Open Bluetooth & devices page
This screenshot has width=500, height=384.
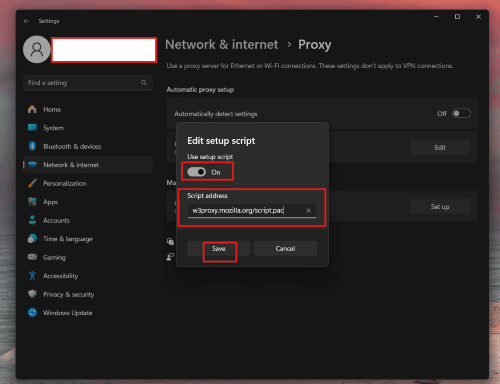click(x=88, y=146)
